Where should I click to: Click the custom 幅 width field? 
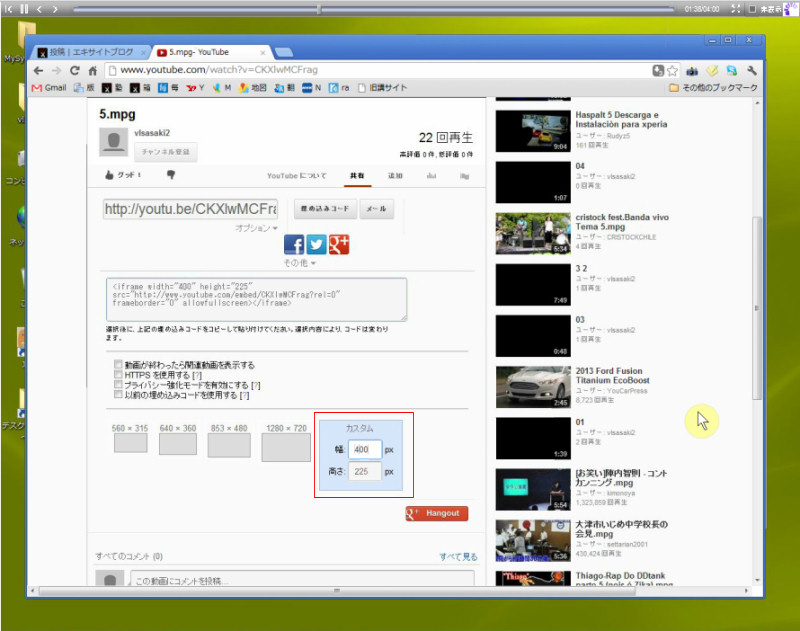point(365,449)
